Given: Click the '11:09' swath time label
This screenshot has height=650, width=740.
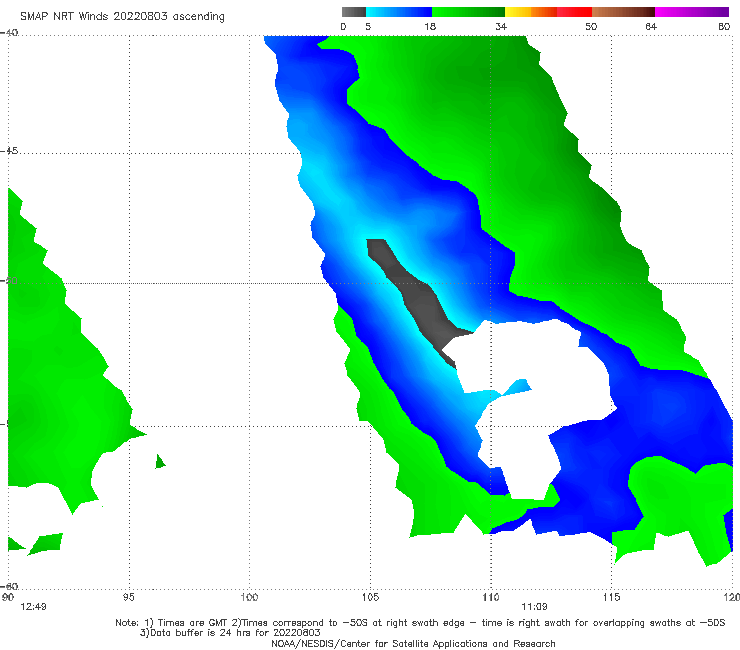Looking at the screenshot, I should [534, 607].
